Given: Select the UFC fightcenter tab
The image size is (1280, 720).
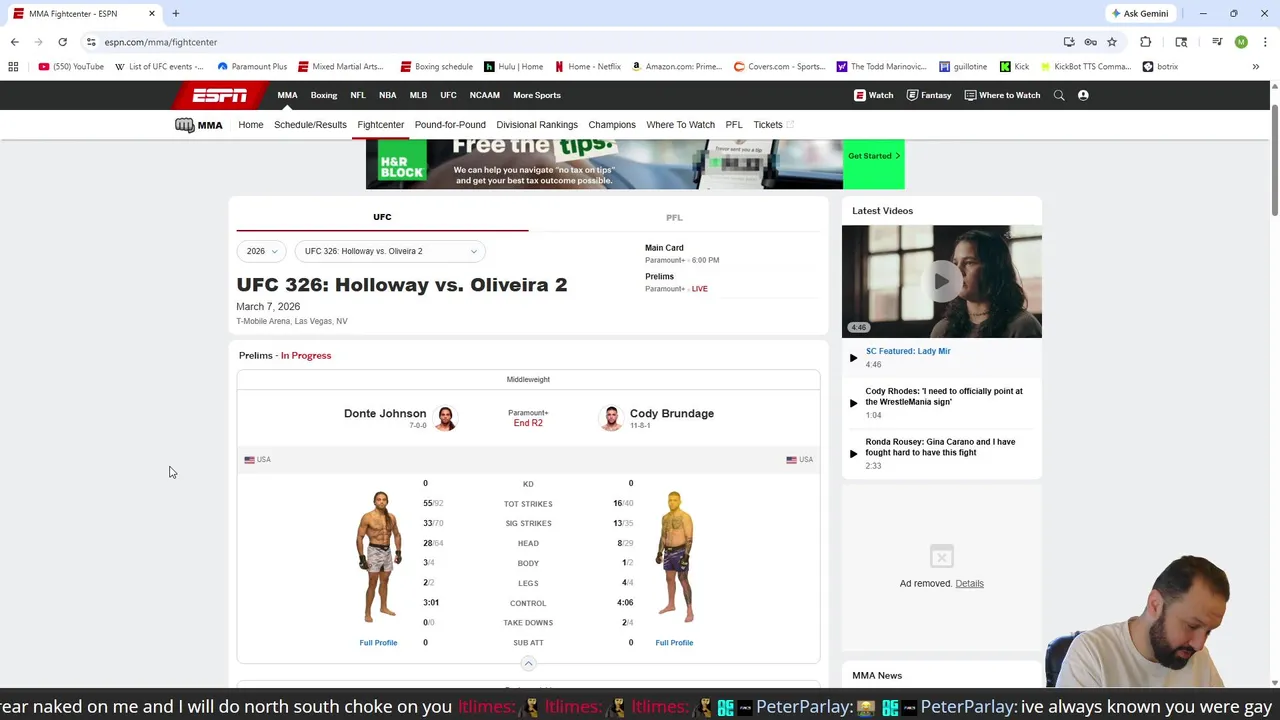Looking at the screenshot, I should [382, 217].
